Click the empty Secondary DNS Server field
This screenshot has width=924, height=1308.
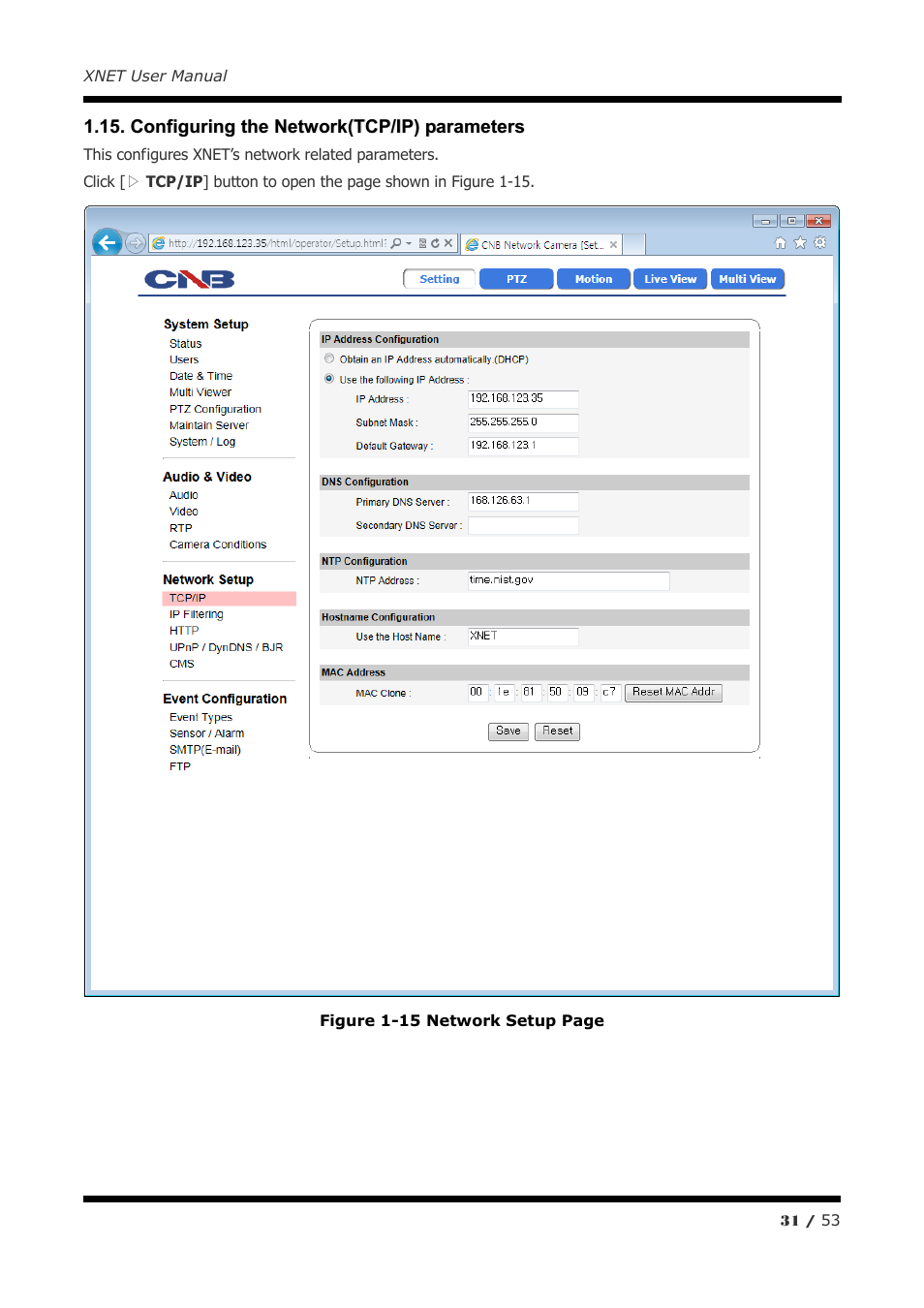(523, 525)
